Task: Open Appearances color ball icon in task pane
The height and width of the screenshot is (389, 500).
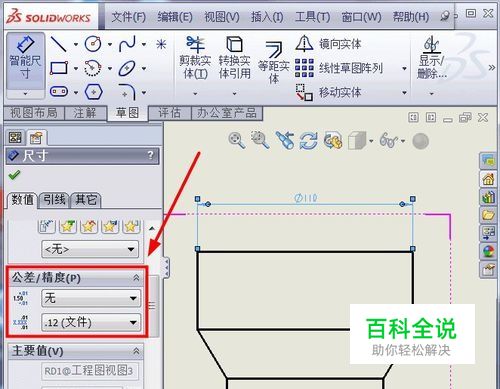Action: [x=488, y=251]
